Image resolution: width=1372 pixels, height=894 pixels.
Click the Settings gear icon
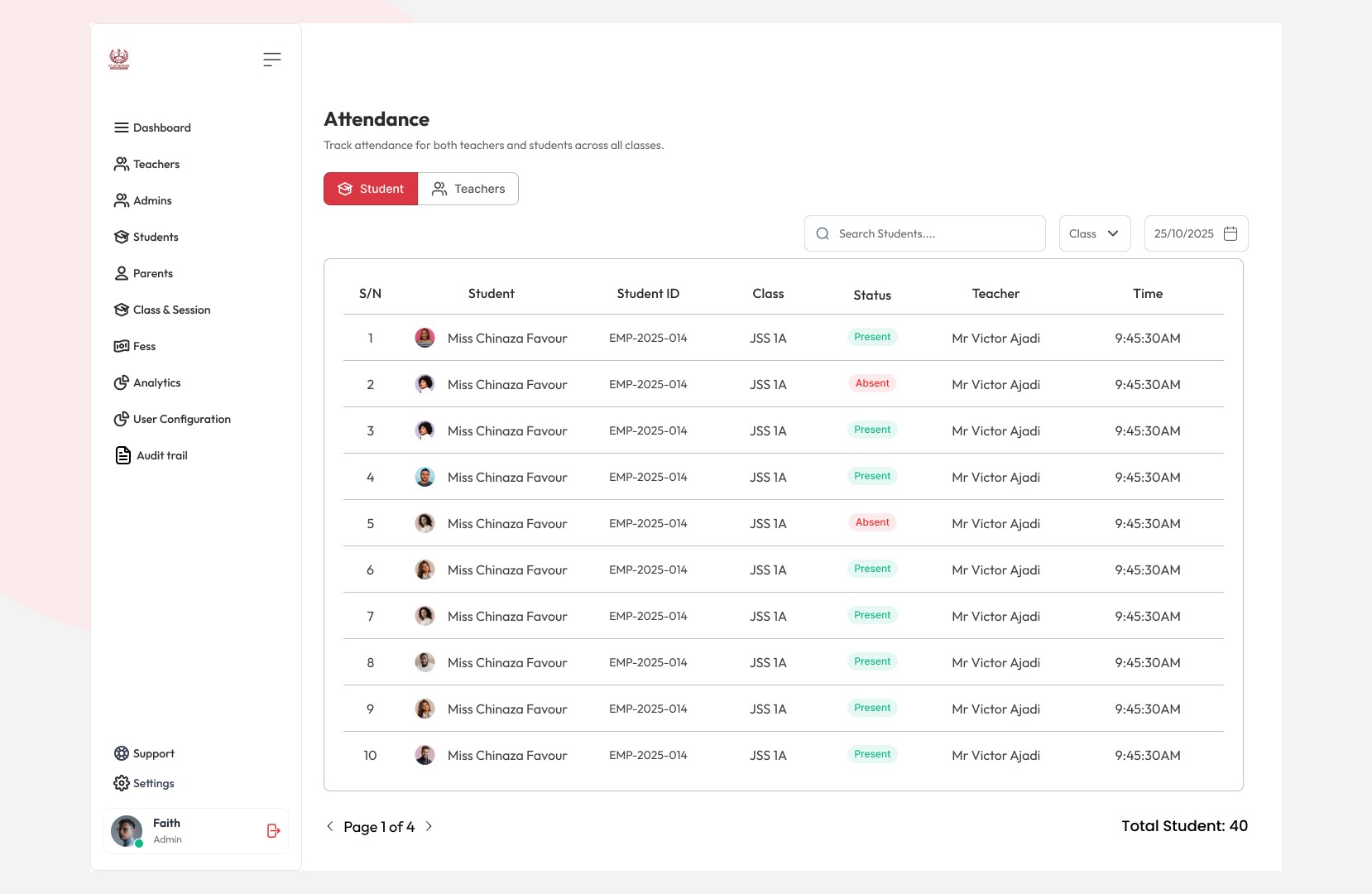point(122,783)
